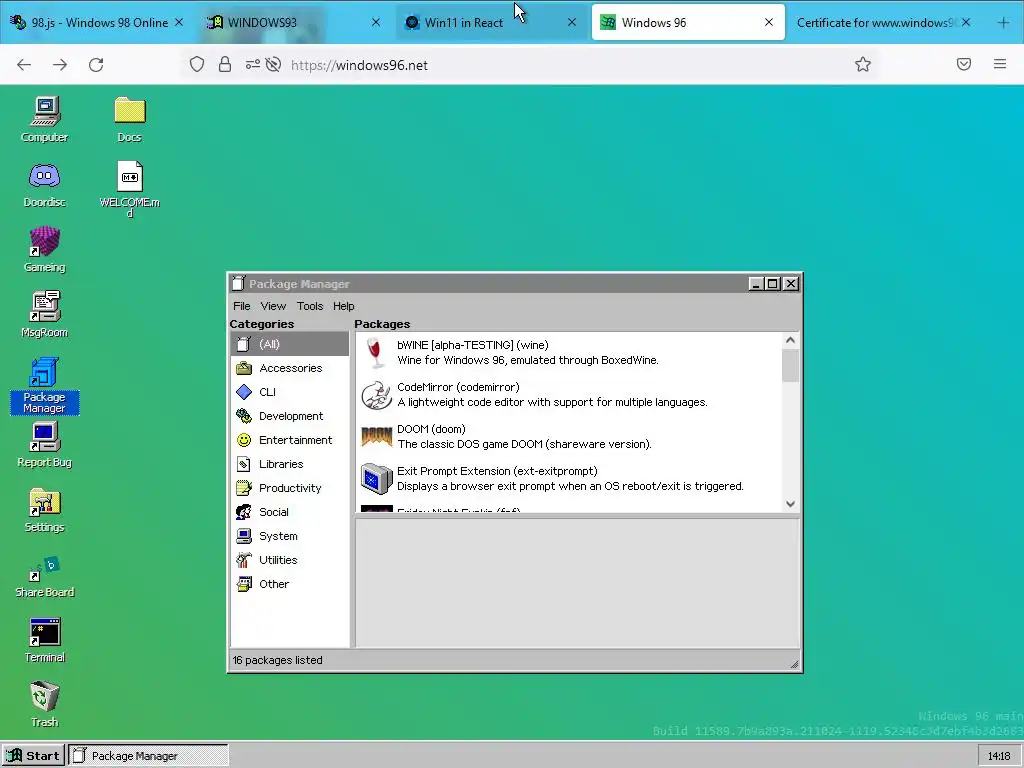Click the browser Forward arrow
This screenshot has width=1024, height=768.
(60, 65)
